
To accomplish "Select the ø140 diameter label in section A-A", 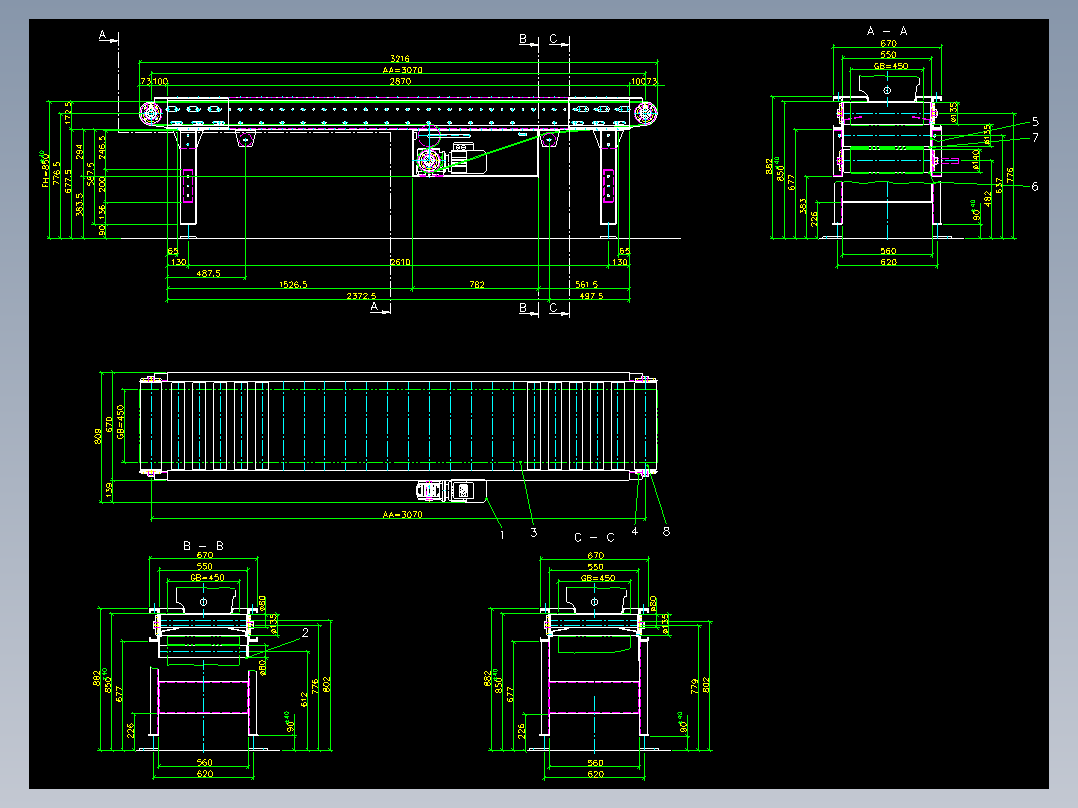I will (976, 160).
